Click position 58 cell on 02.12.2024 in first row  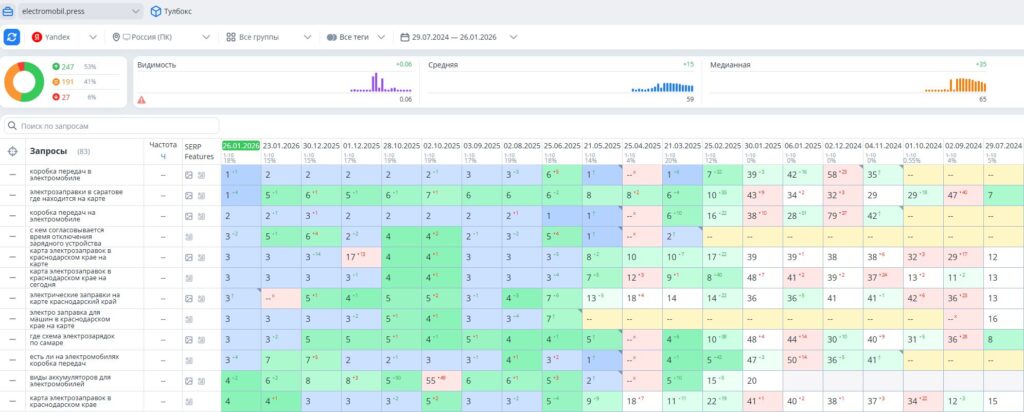coord(842,175)
